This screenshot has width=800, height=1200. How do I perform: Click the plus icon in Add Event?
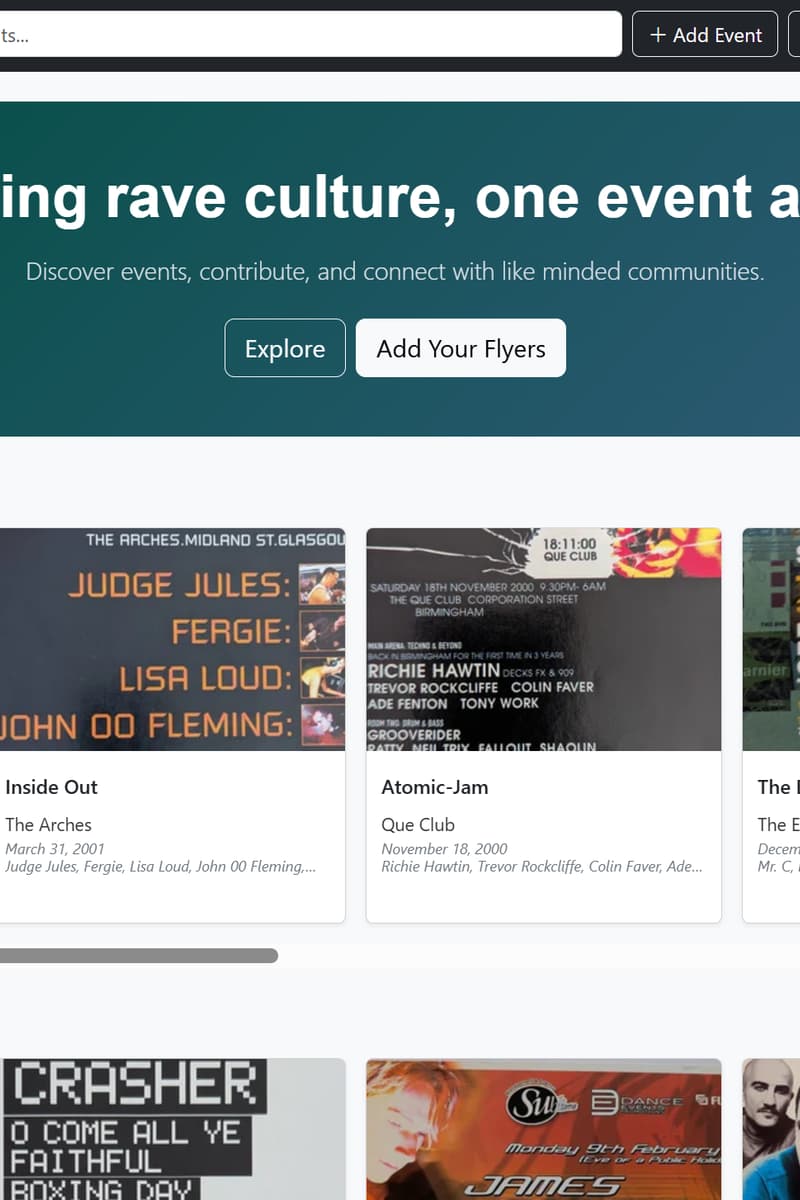click(658, 35)
